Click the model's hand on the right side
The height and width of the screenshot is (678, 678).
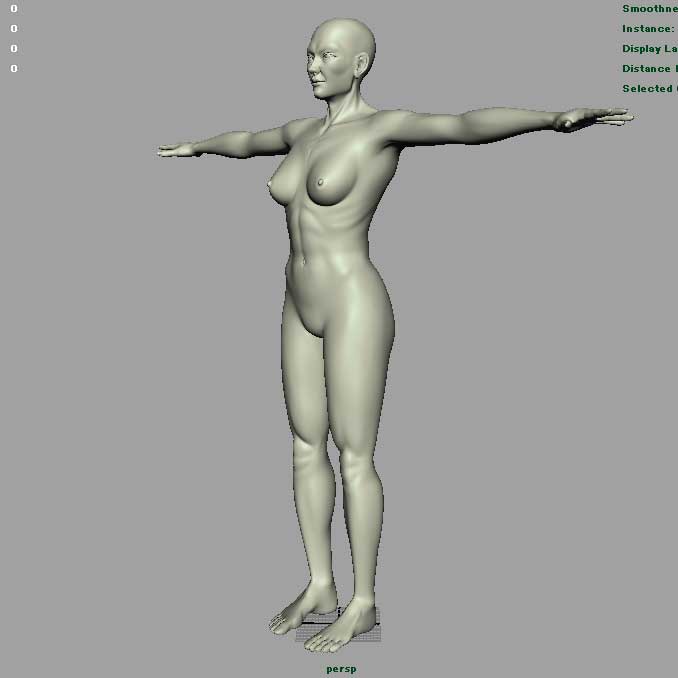click(590, 119)
